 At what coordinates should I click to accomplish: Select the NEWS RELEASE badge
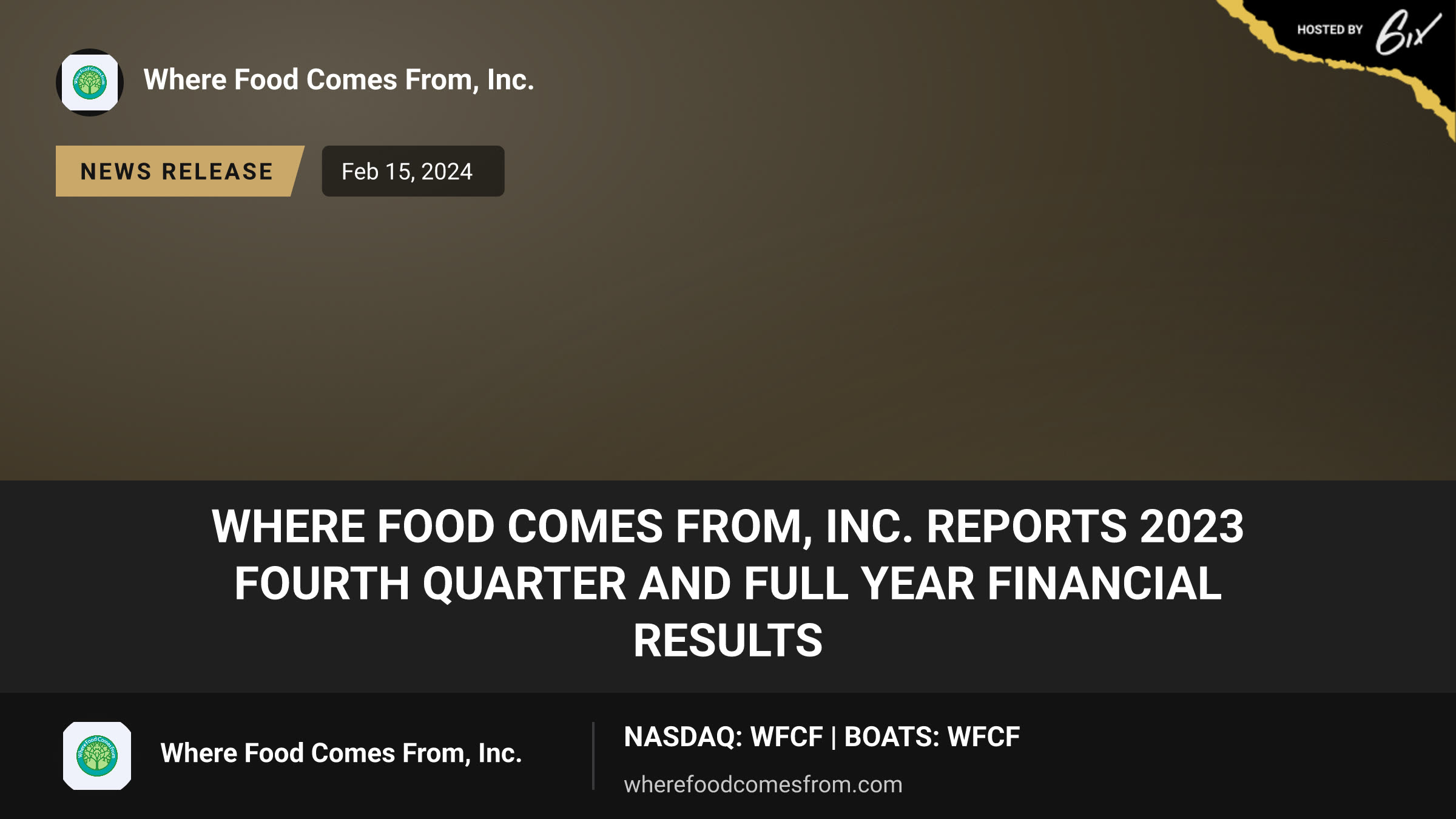tap(180, 171)
